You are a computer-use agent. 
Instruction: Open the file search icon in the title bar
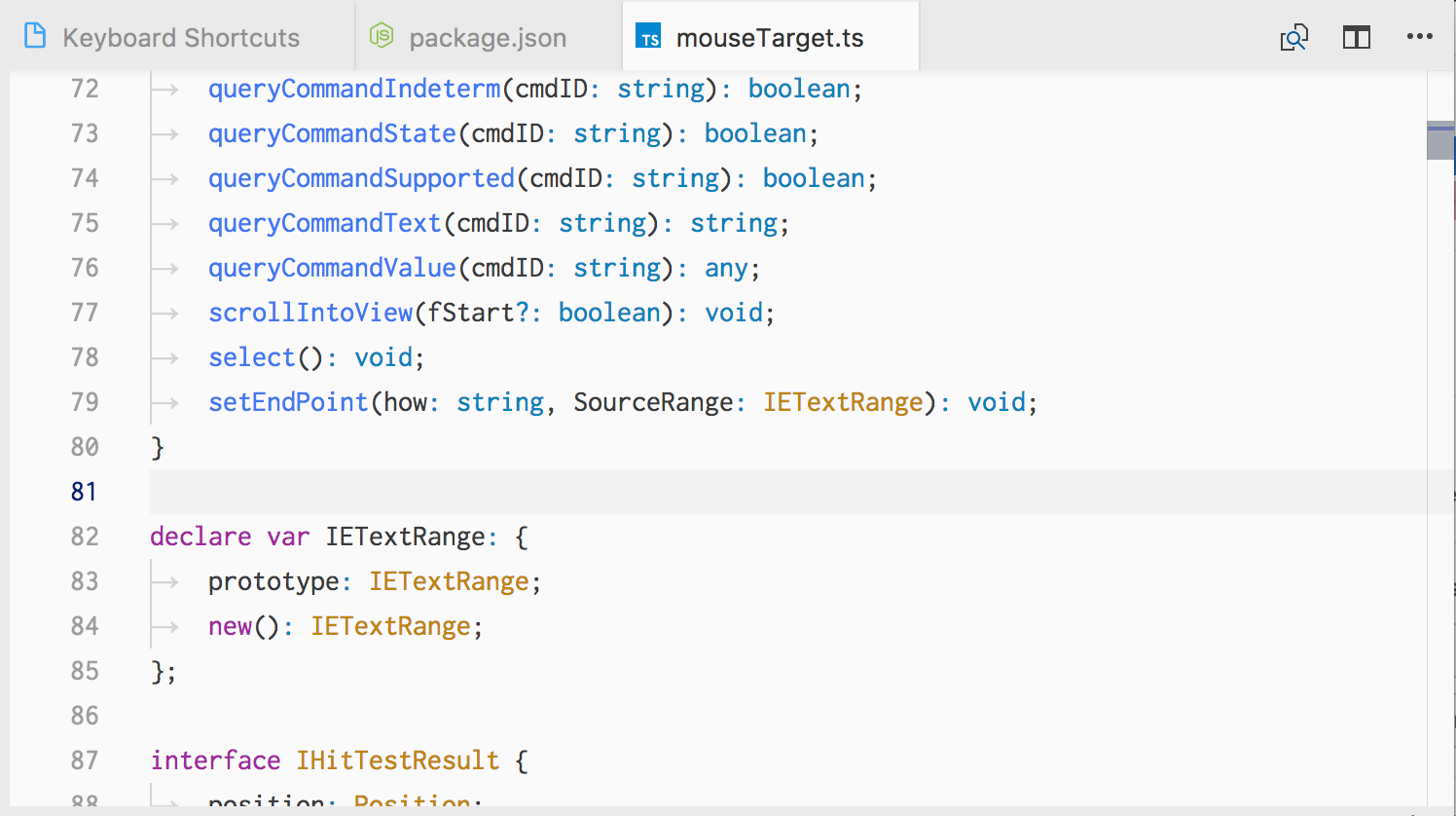point(1293,36)
